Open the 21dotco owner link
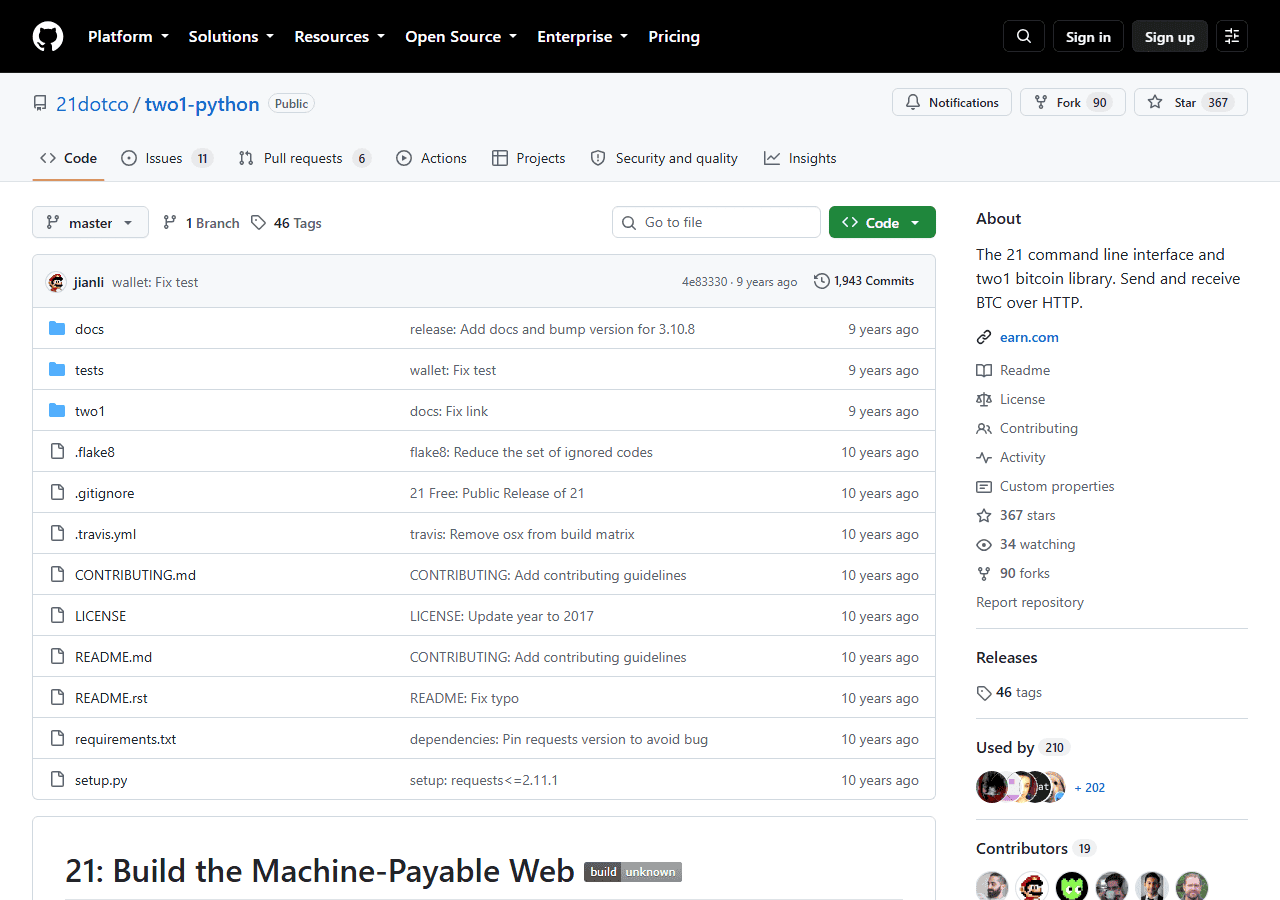 [x=92, y=104]
